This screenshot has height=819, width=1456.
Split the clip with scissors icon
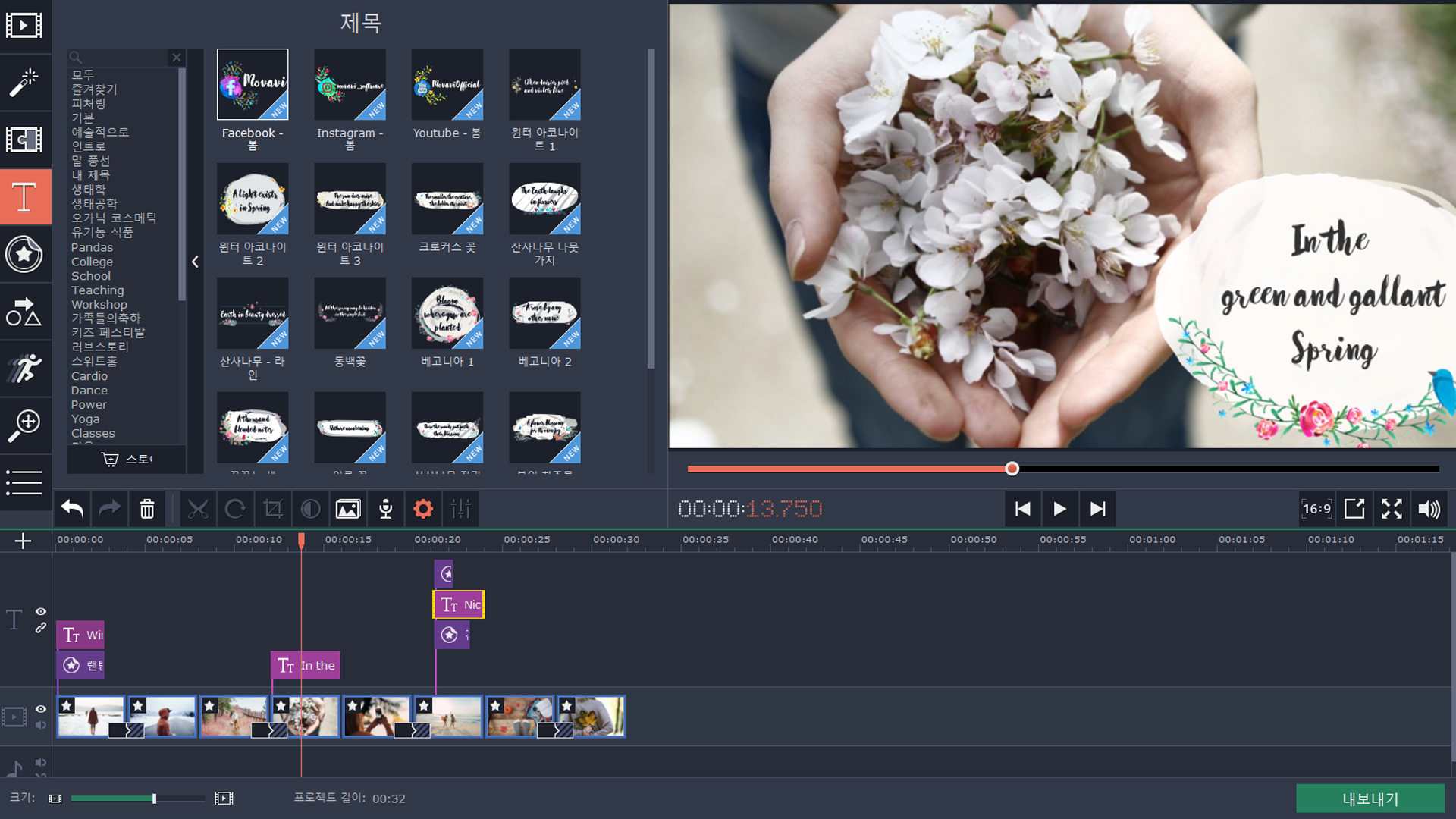tap(198, 509)
